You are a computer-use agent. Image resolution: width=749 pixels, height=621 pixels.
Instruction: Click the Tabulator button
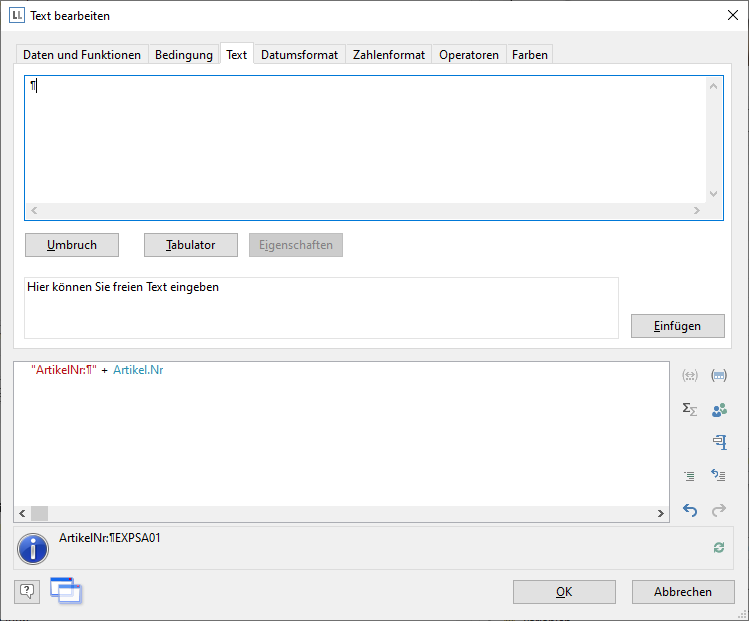190,245
